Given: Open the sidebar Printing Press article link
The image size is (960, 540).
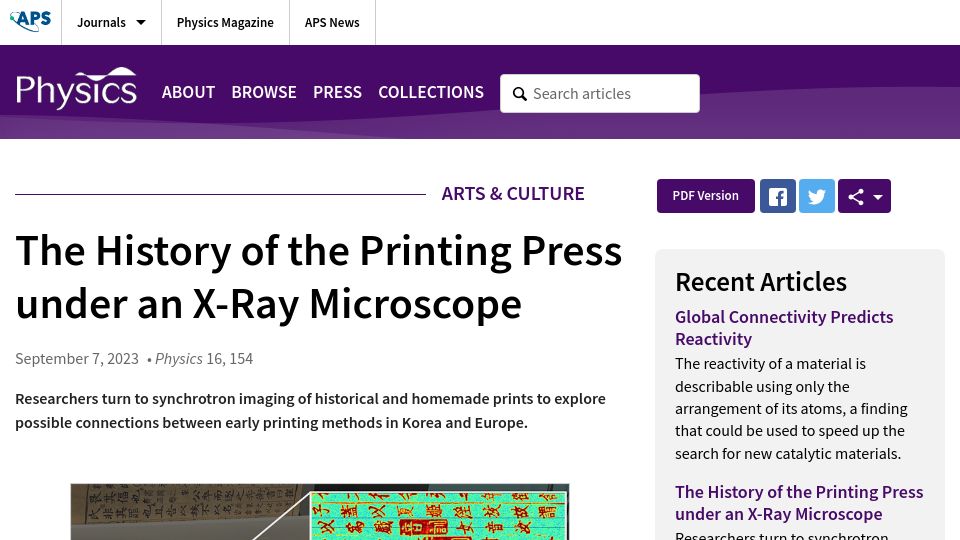Looking at the screenshot, I should click(x=799, y=503).
